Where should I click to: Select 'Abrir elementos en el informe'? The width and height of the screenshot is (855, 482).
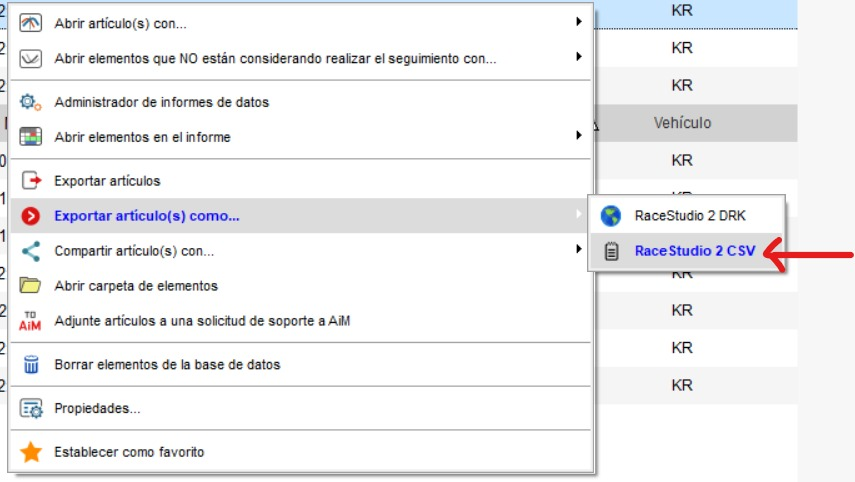pos(301,137)
